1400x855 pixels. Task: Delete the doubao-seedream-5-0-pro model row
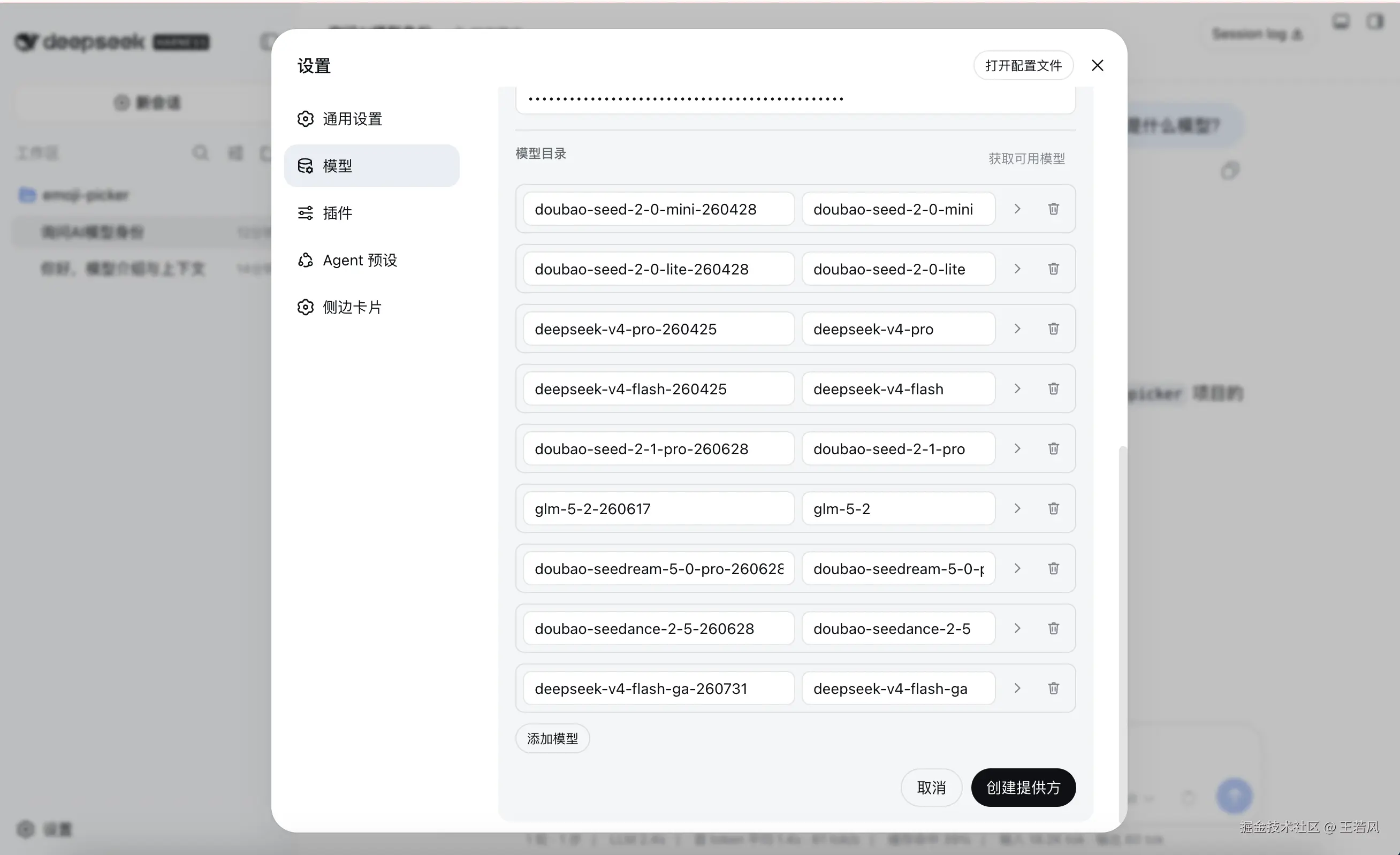1053,569
